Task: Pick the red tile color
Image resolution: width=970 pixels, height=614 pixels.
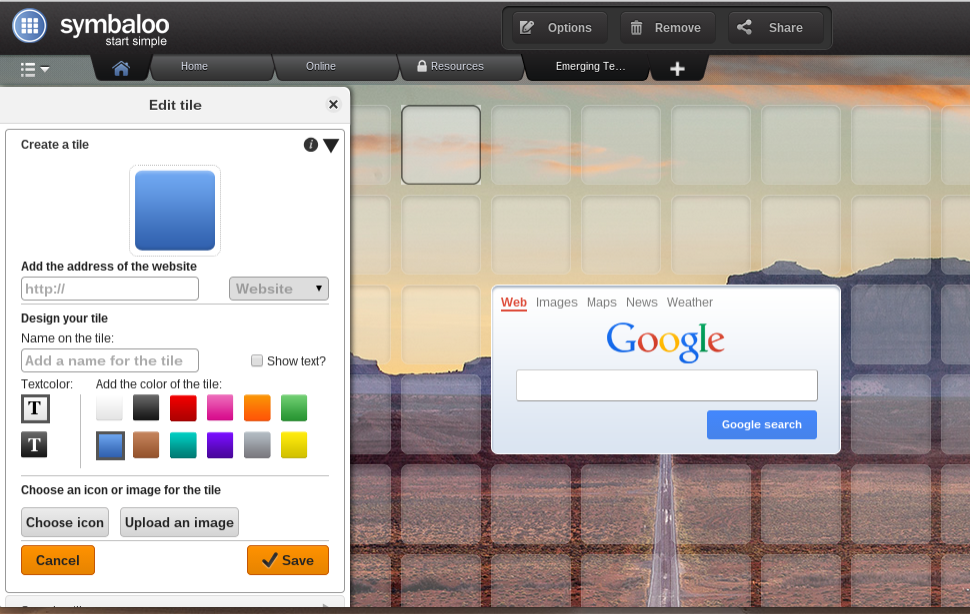Action: pyautogui.click(x=183, y=408)
